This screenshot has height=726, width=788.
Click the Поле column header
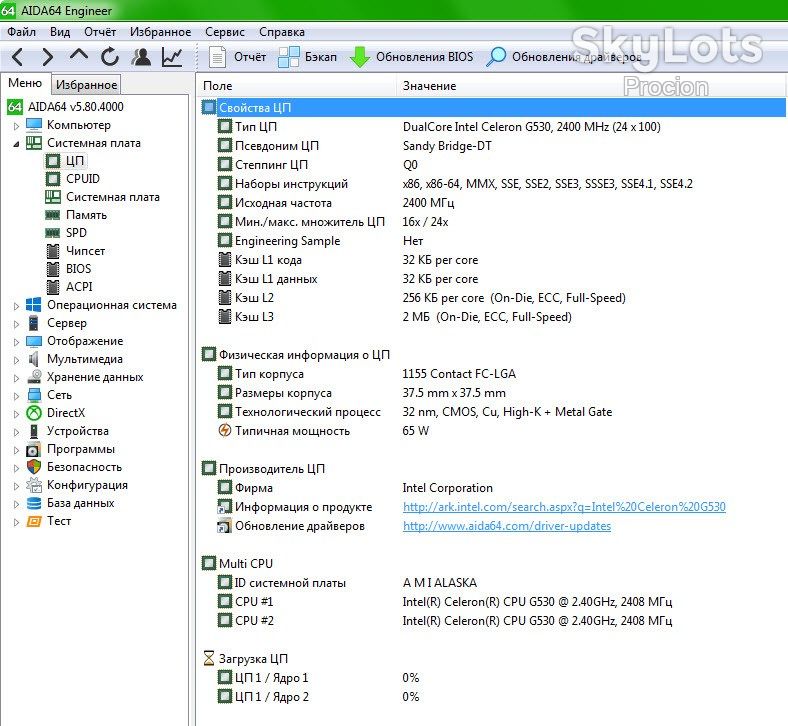298,86
